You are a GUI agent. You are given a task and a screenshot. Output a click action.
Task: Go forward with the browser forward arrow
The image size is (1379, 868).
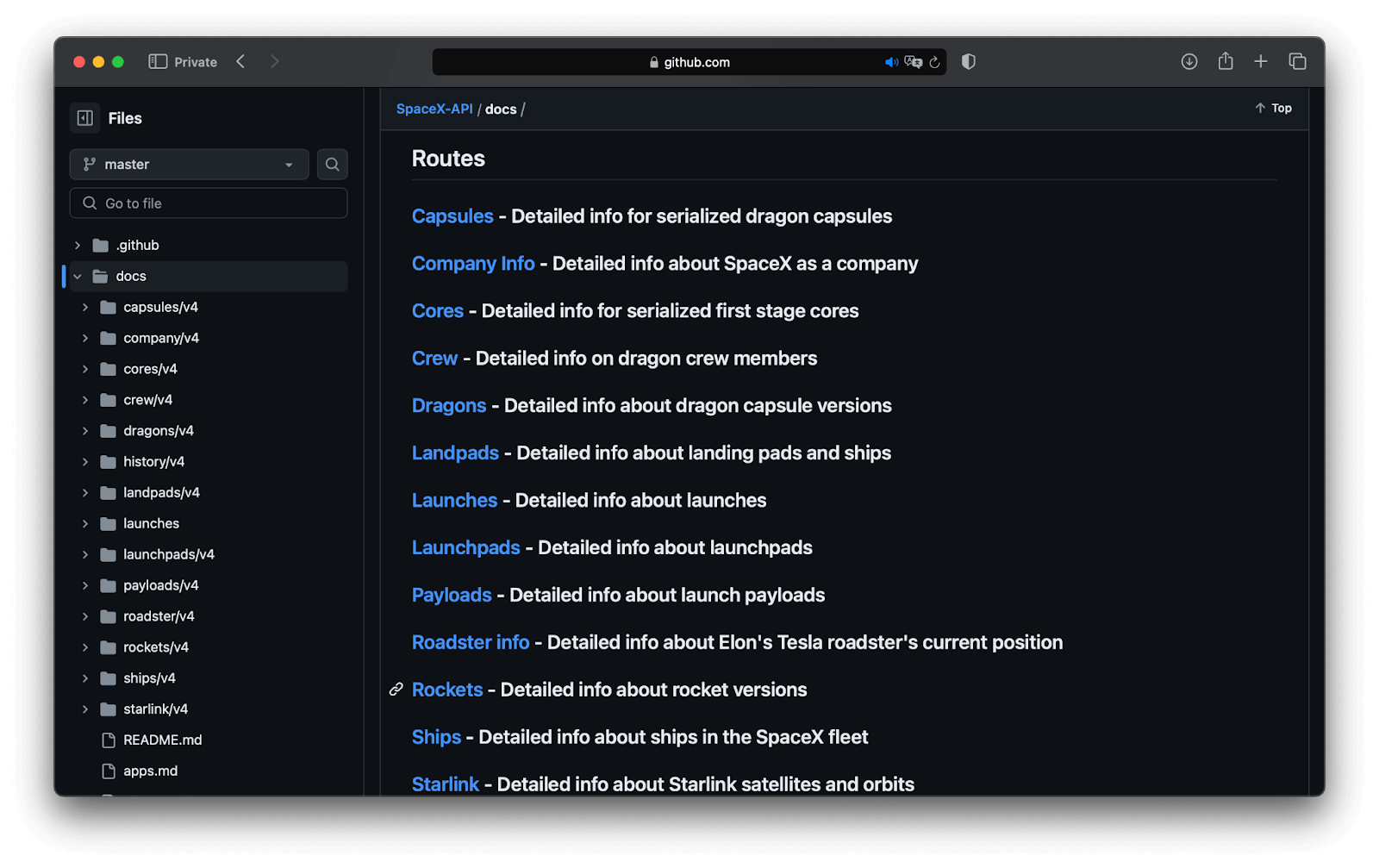click(274, 61)
